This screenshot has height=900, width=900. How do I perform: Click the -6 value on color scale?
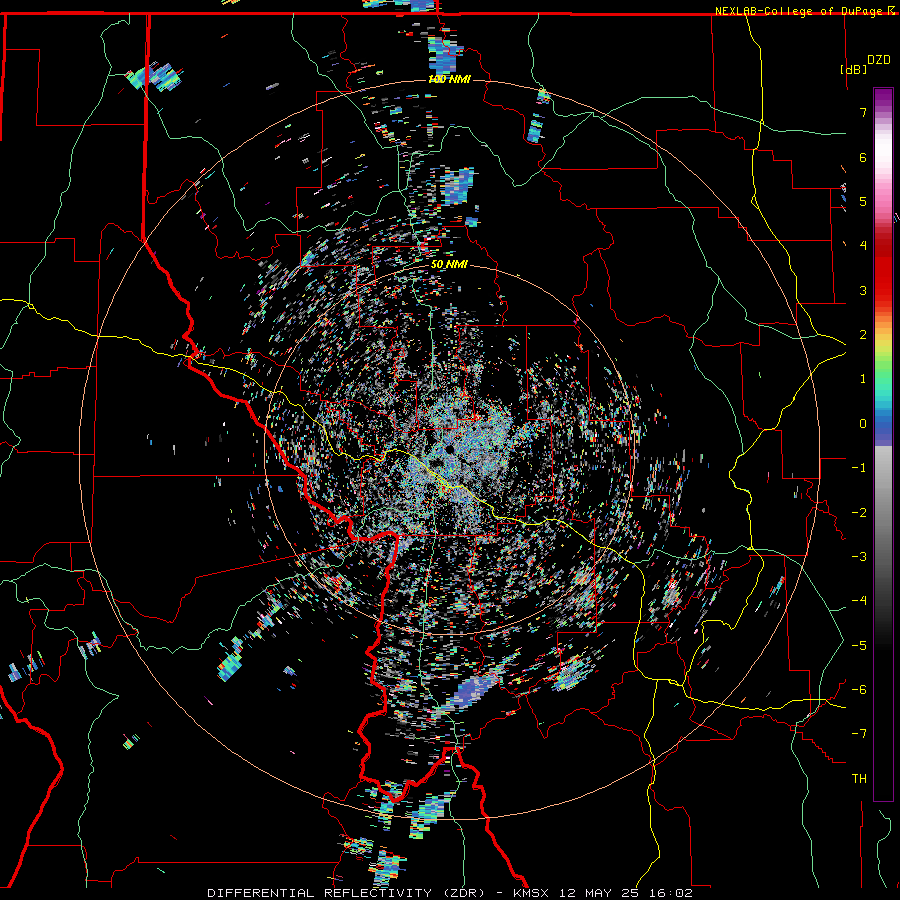[x=859, y=689]
